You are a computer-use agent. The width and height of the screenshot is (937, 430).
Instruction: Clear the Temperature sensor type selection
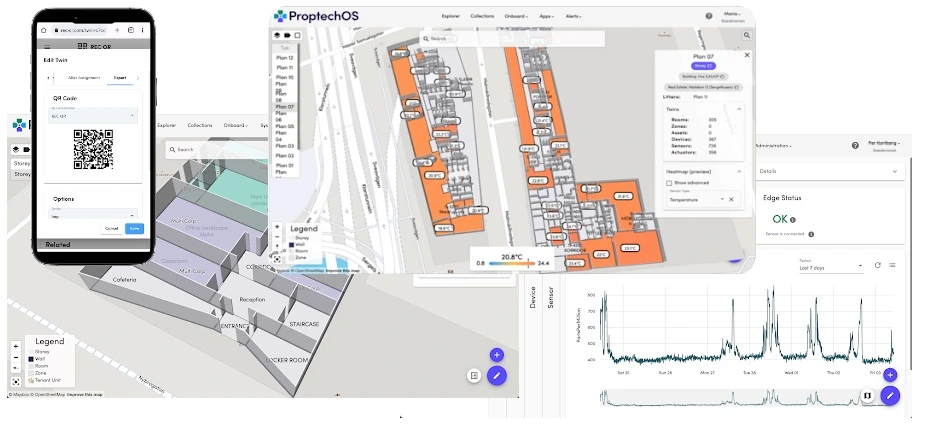[x=731, y=200]
